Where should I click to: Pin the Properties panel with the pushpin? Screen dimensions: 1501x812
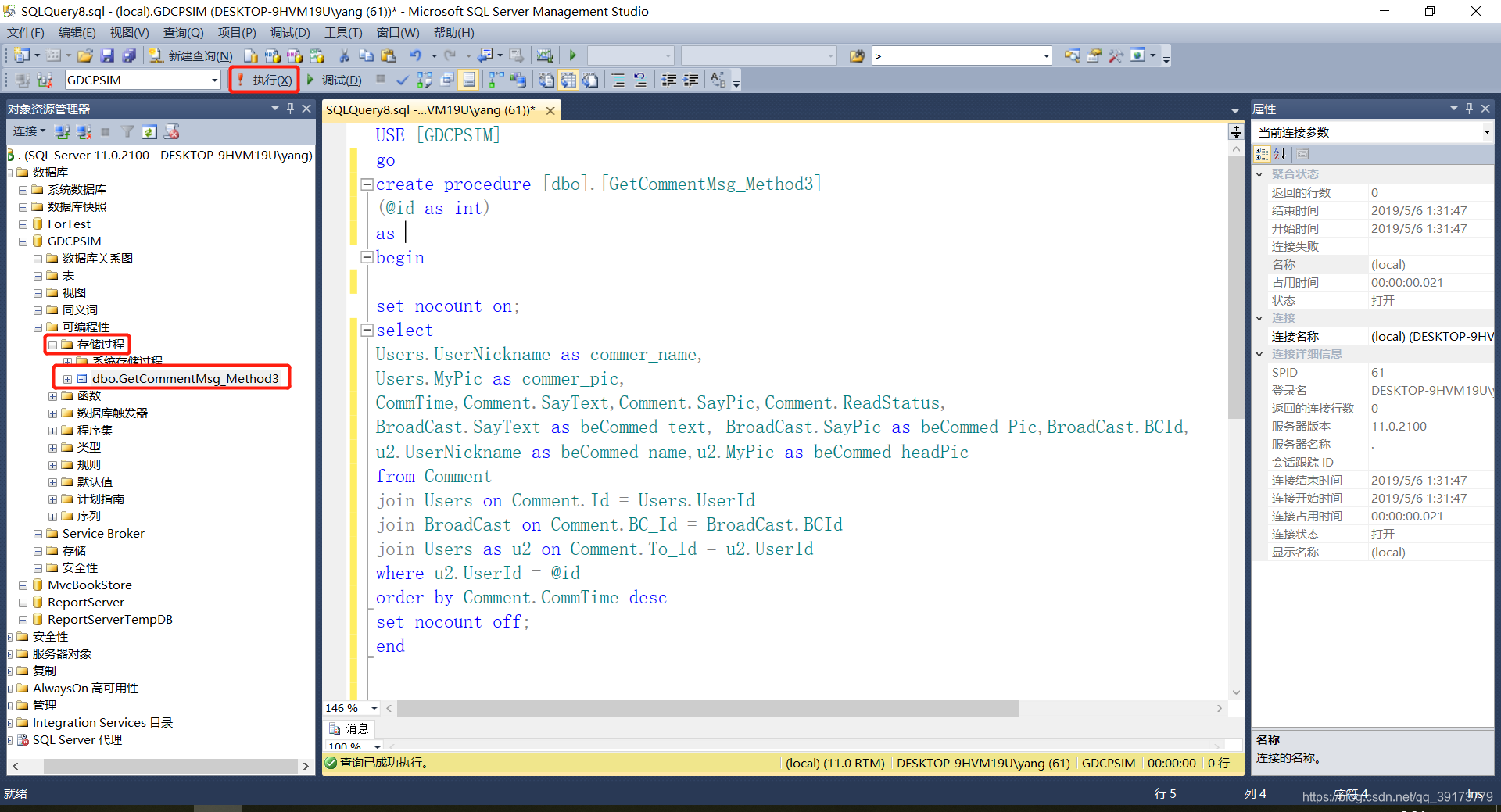1469,109
